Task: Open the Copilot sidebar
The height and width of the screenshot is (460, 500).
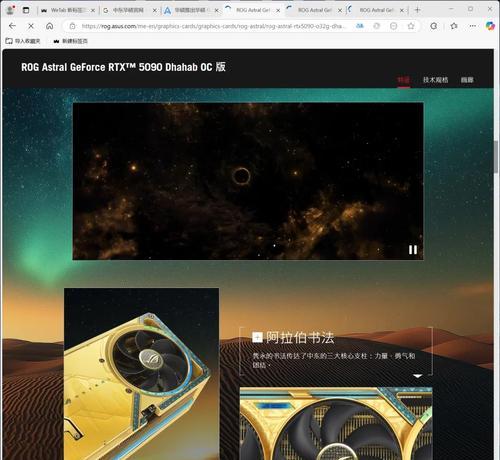Action: (490, 26)
